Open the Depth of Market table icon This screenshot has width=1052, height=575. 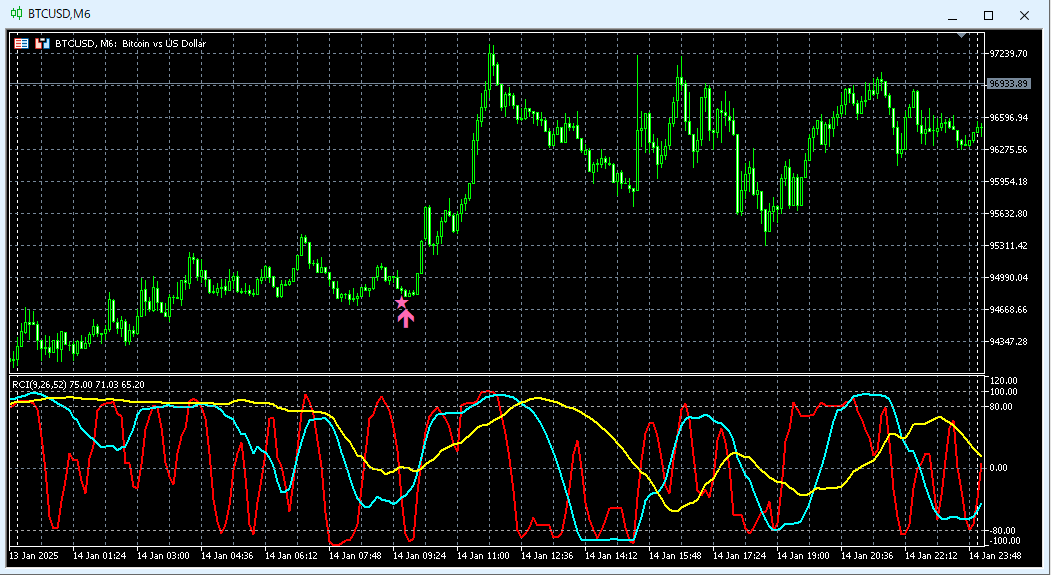pos(21,44)
